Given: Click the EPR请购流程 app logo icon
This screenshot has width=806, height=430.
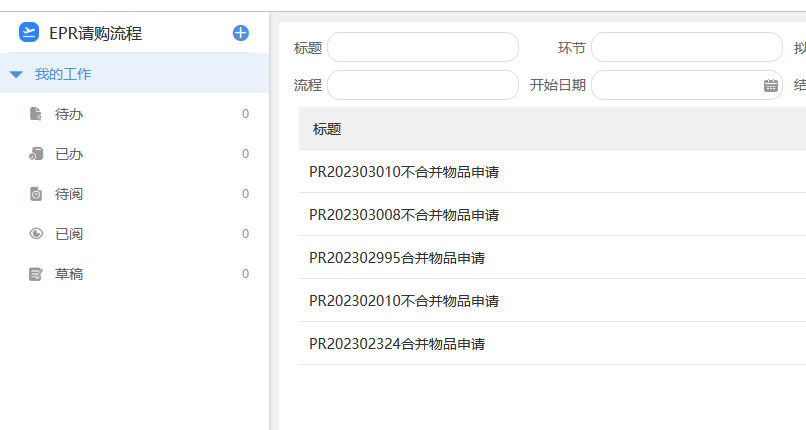Looking at the screenshot, I should click(x=29, y=33).
